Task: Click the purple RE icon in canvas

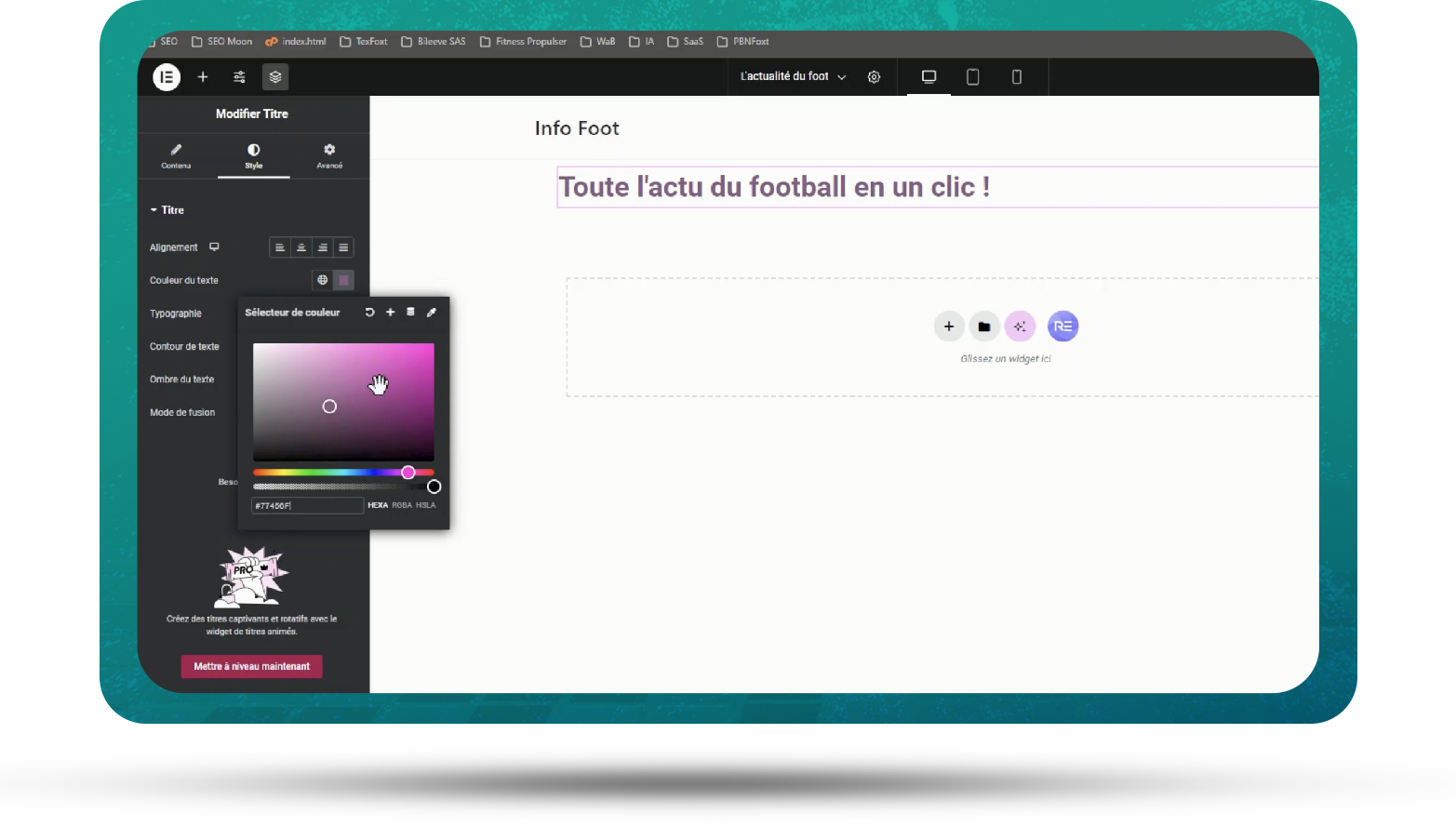Action: click(x=1063, y=327)
